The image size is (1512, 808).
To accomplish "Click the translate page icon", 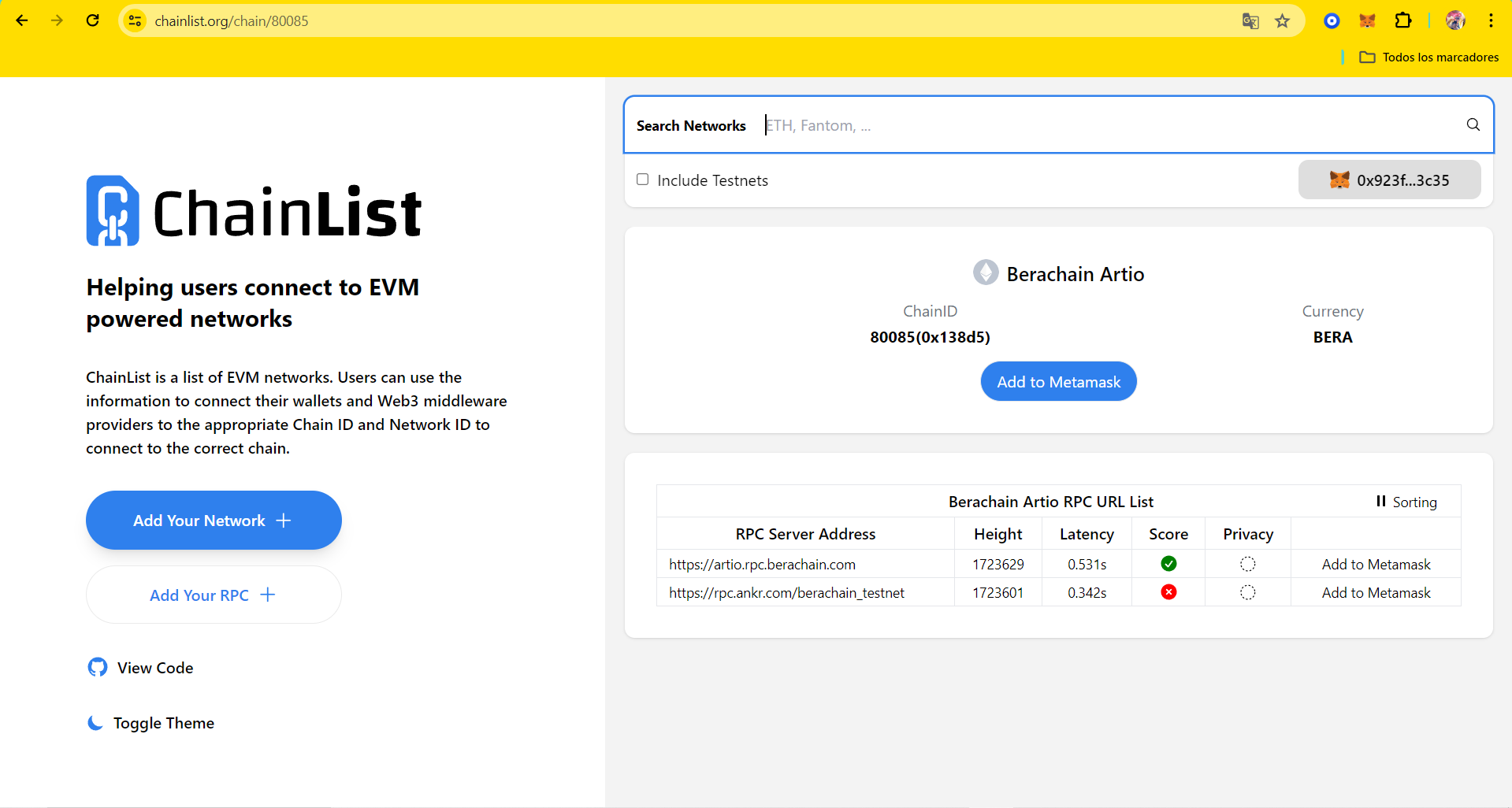I will (1250, 21).
